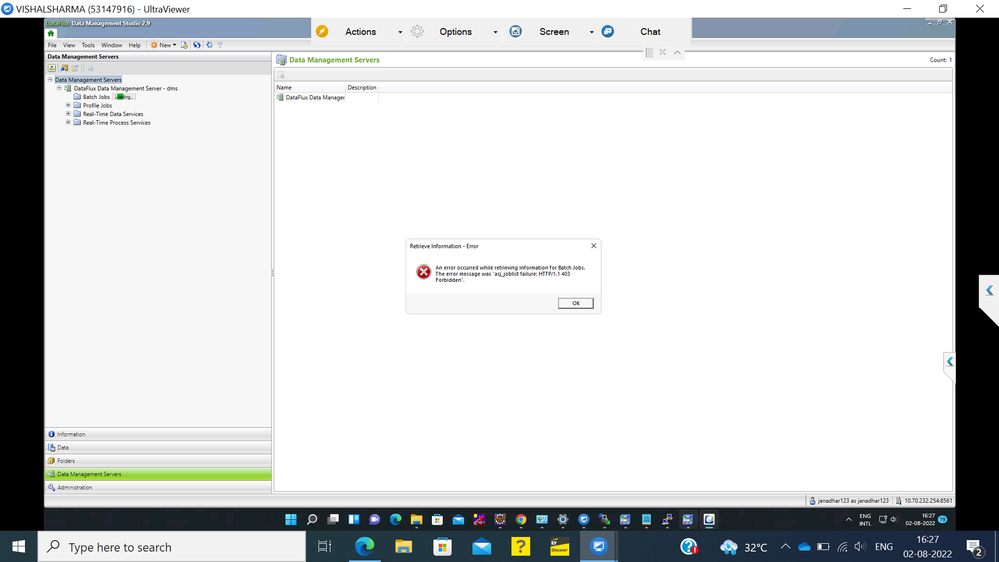This screenshot has width=999, height=562.
Task: Click the UltraViewer Actions button
Action: [x=360, y=32]
